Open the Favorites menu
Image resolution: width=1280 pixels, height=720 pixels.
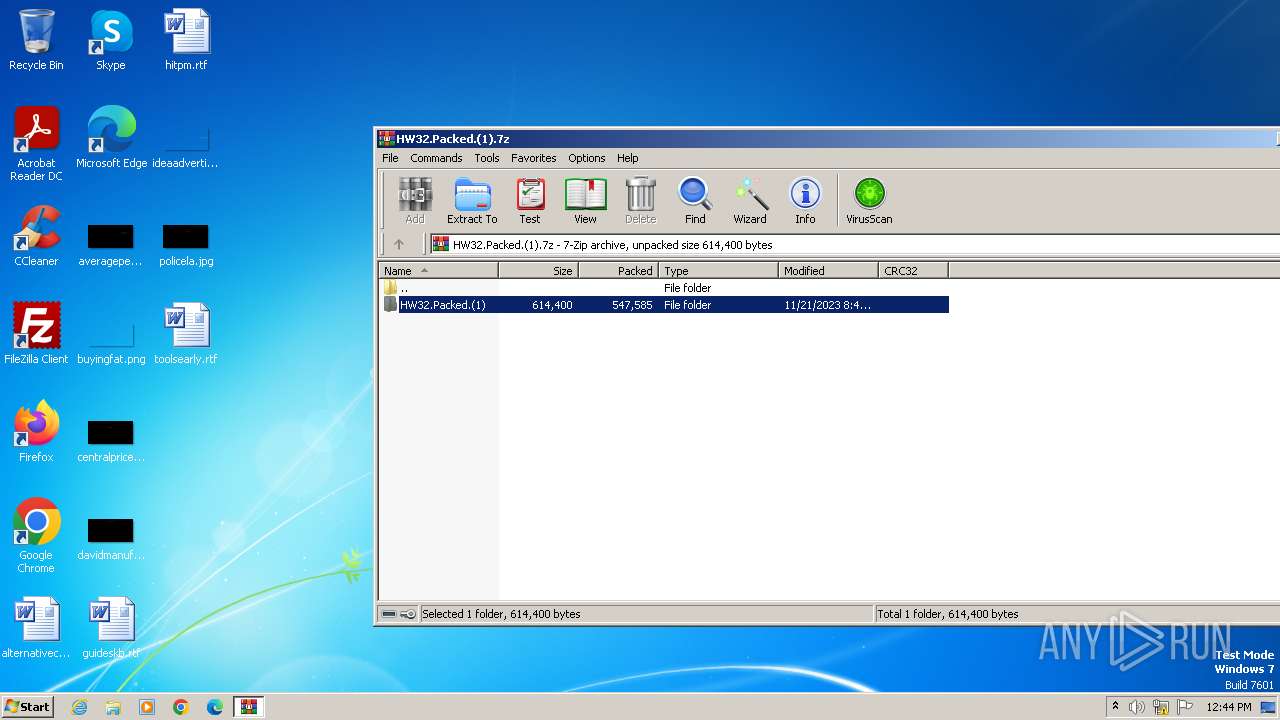click(x=534, y=158)
